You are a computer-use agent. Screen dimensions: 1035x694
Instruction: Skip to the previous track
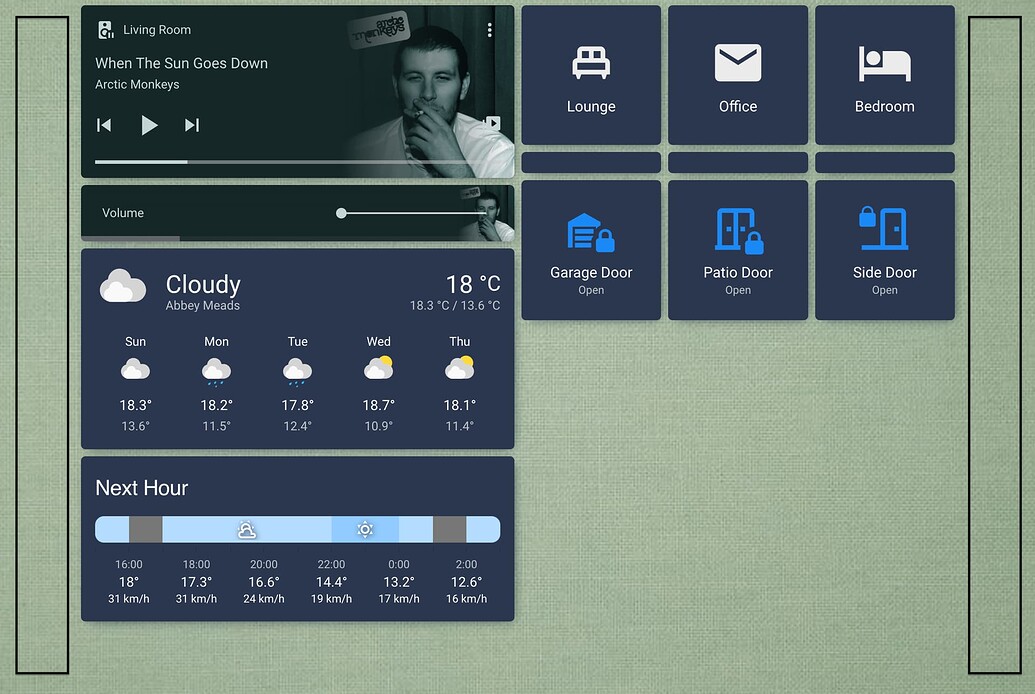[104, 125]
